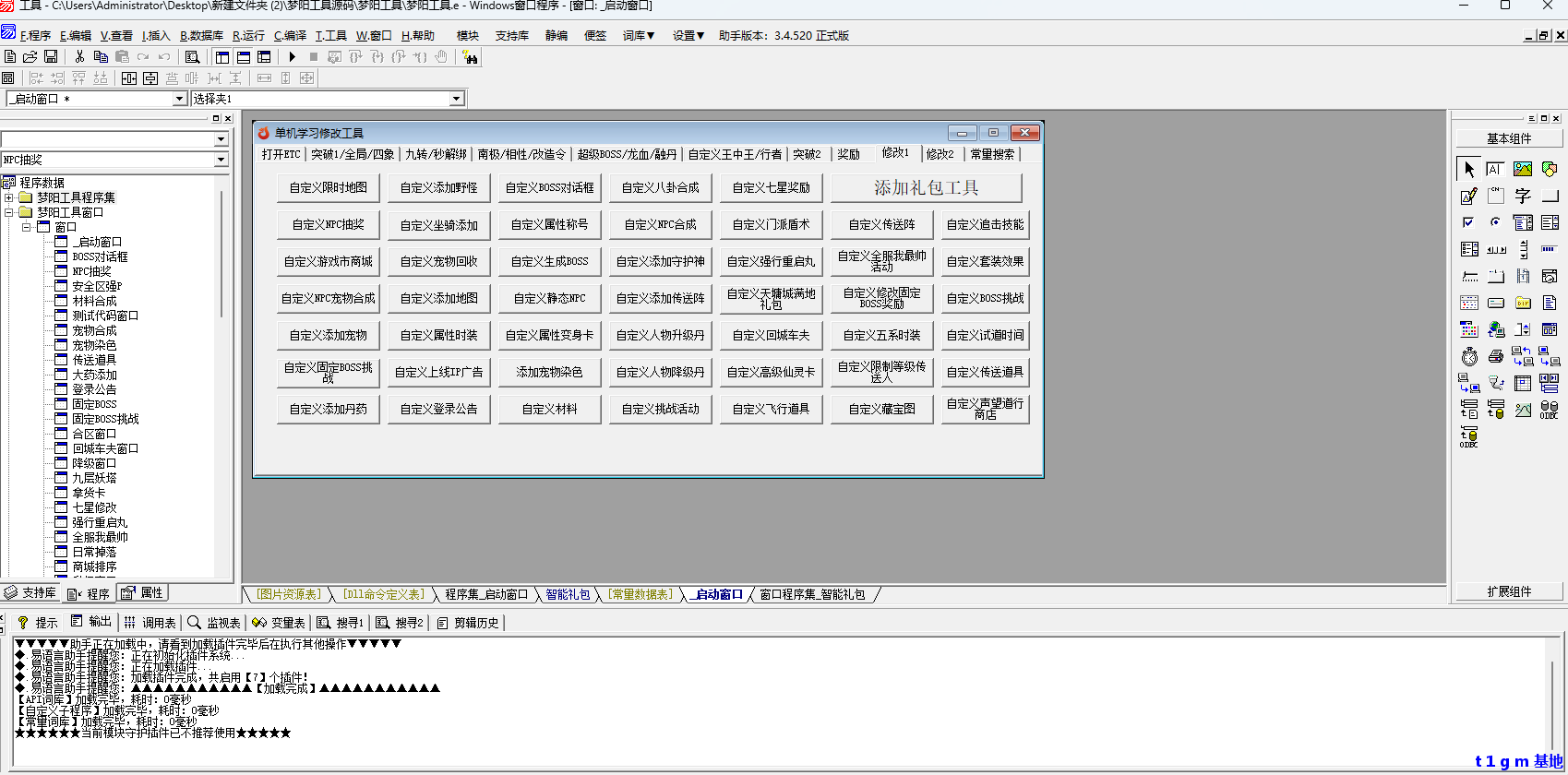1568x775 pixels.
Task: Click the 基本组件 header button
Action: [x=1509, y=138]
